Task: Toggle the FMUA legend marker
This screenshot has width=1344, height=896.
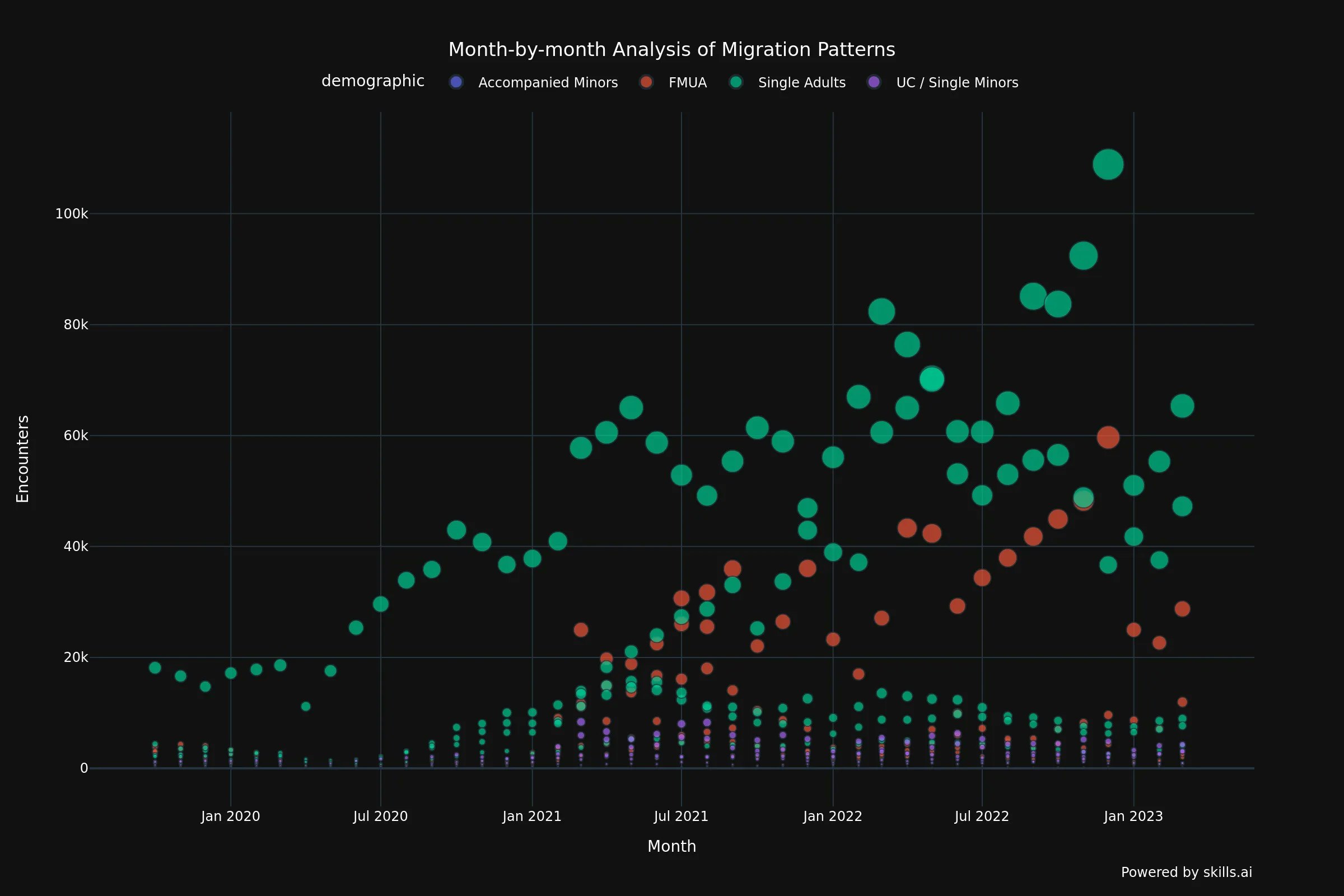Action: pos(646,82)
